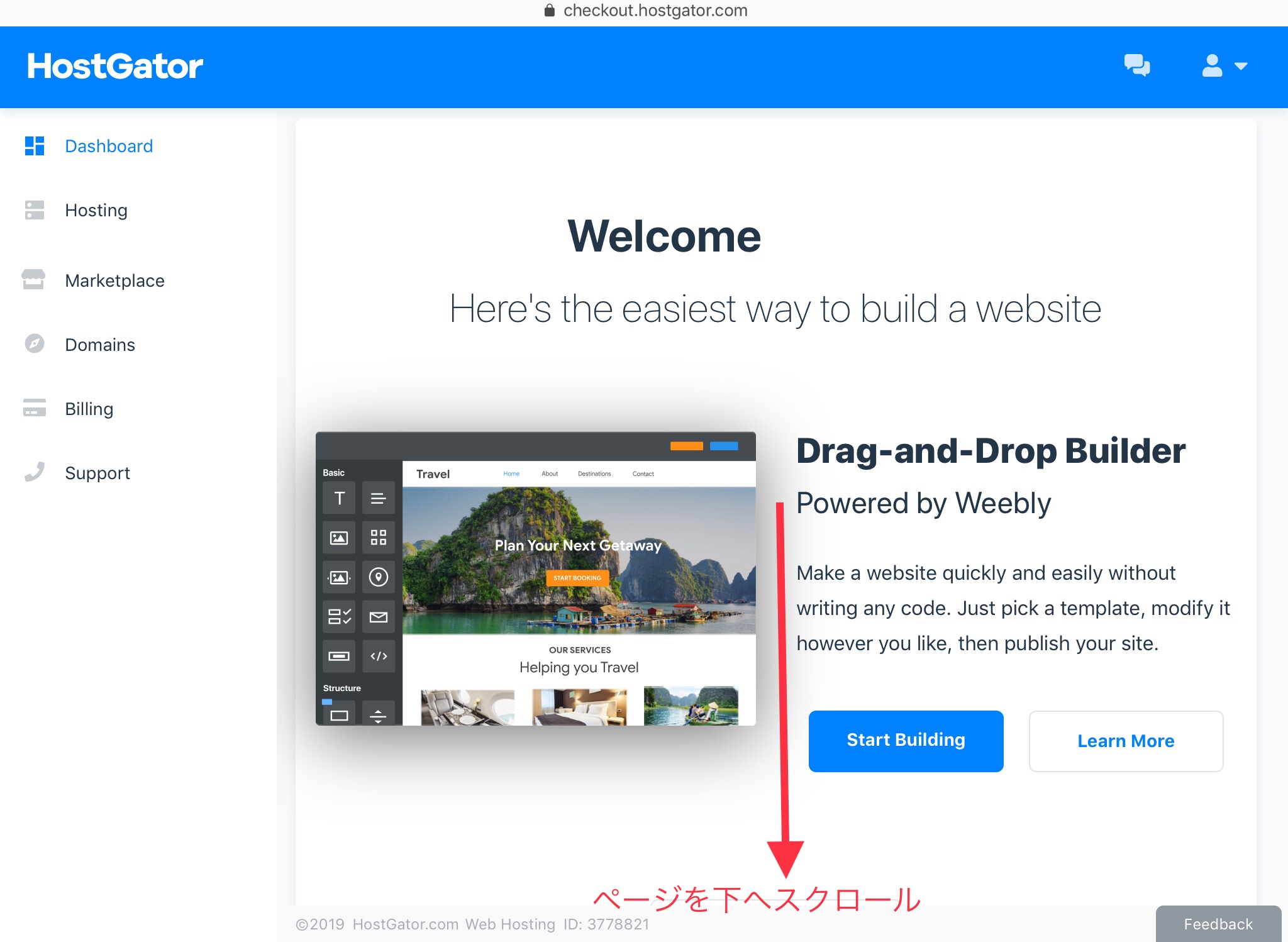Viewport: 1288px width, 942px height.
Task: Go to Hosting section
Action: (96, 210)
